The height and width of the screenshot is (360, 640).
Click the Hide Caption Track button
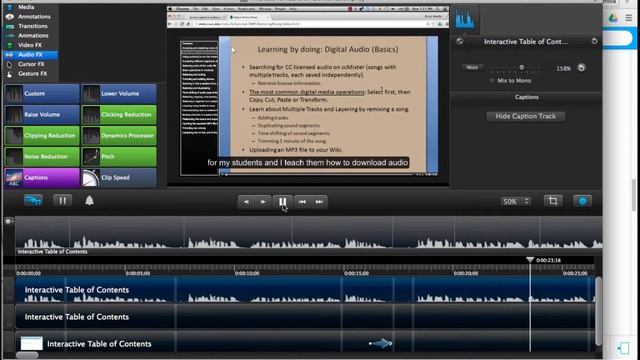pos(526,116)
